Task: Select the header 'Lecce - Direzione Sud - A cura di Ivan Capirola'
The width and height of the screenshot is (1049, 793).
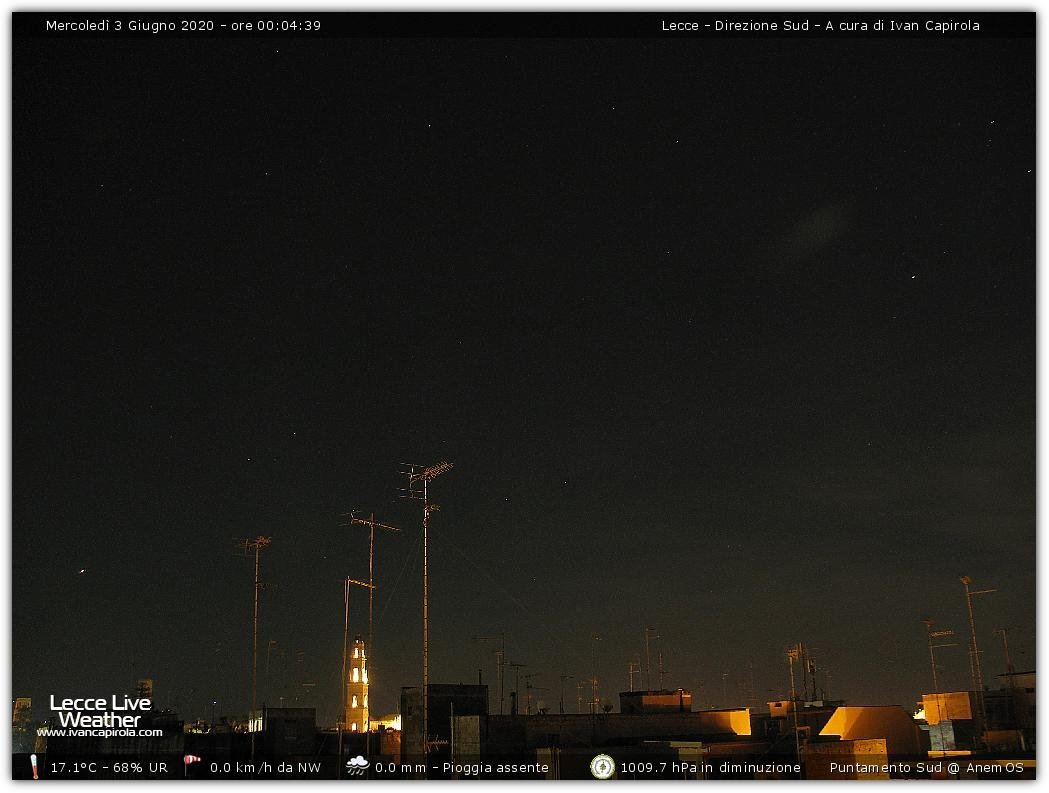Action: pos(820,25)
